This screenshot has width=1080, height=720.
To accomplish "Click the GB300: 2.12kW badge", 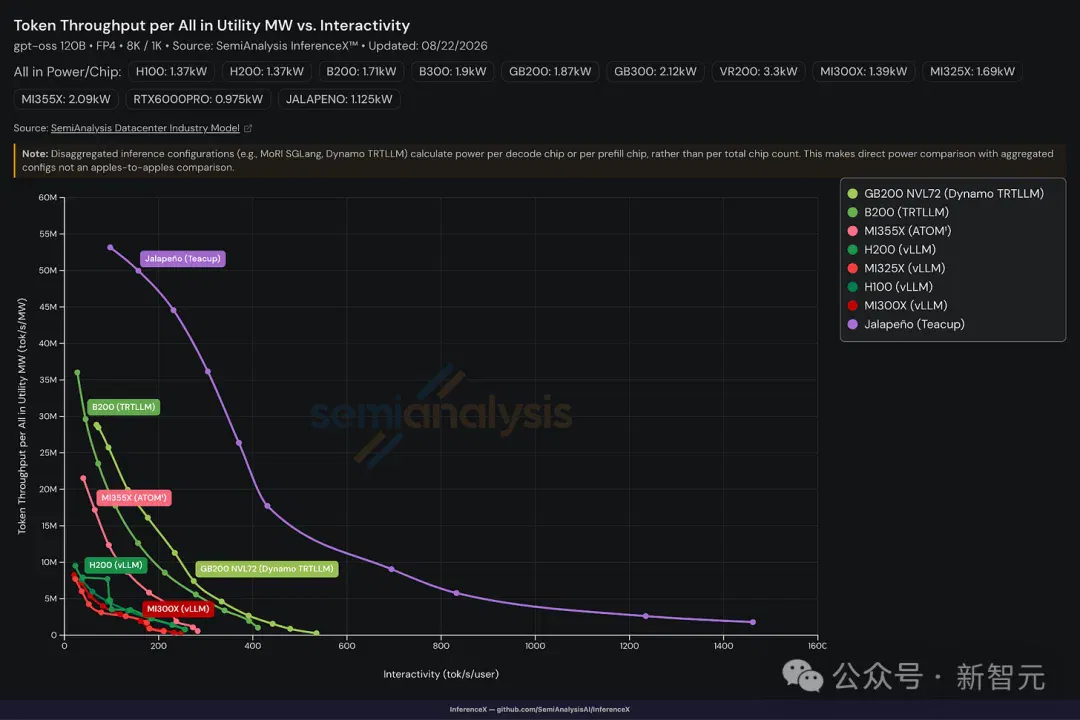I will (655, 72).
